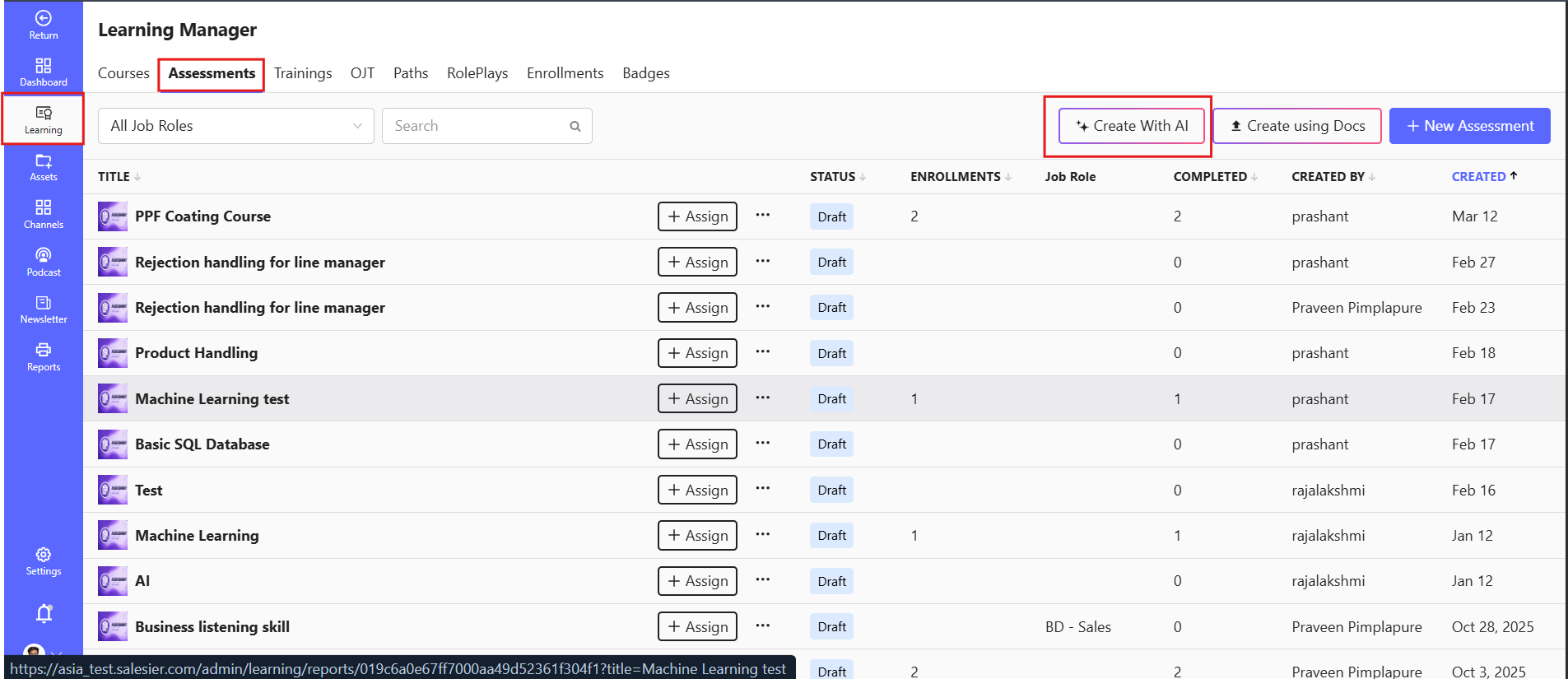Click the Return icon in sidebar
Viewport: 1568px width, 679px height.
(44, 25)
